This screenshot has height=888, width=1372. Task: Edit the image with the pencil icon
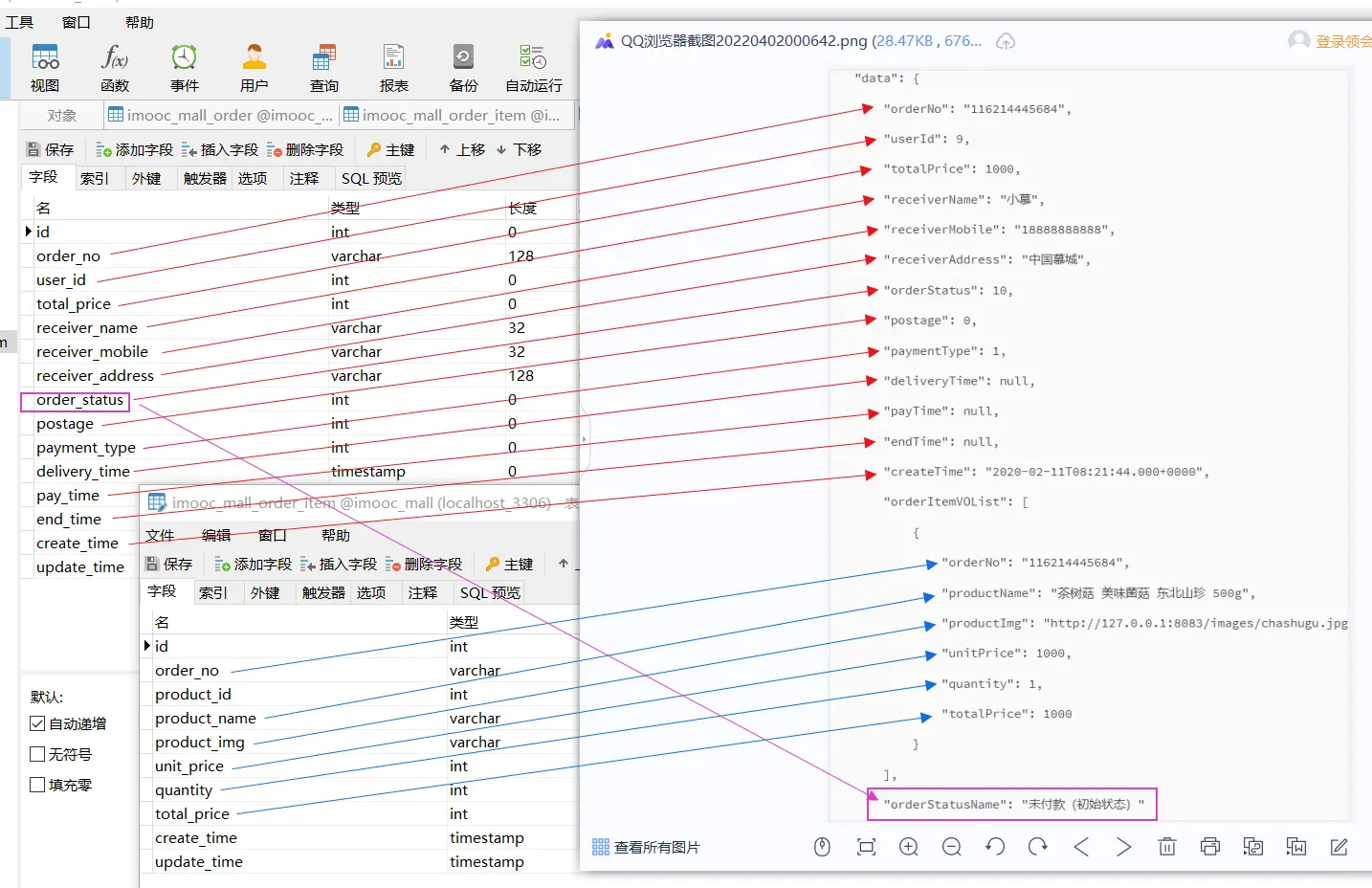(1339, 847)
